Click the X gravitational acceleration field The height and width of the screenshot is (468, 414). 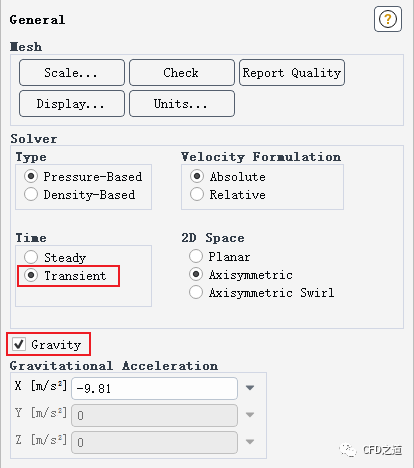[154, 388]
